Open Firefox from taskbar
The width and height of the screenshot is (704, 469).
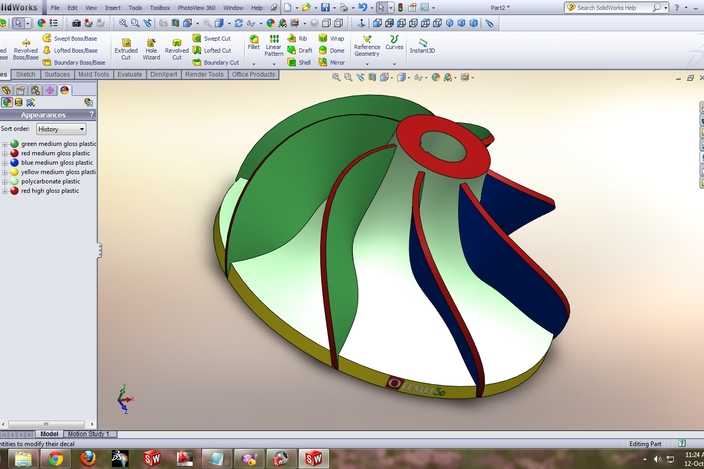pyautogui.click(x=88, y=459)
